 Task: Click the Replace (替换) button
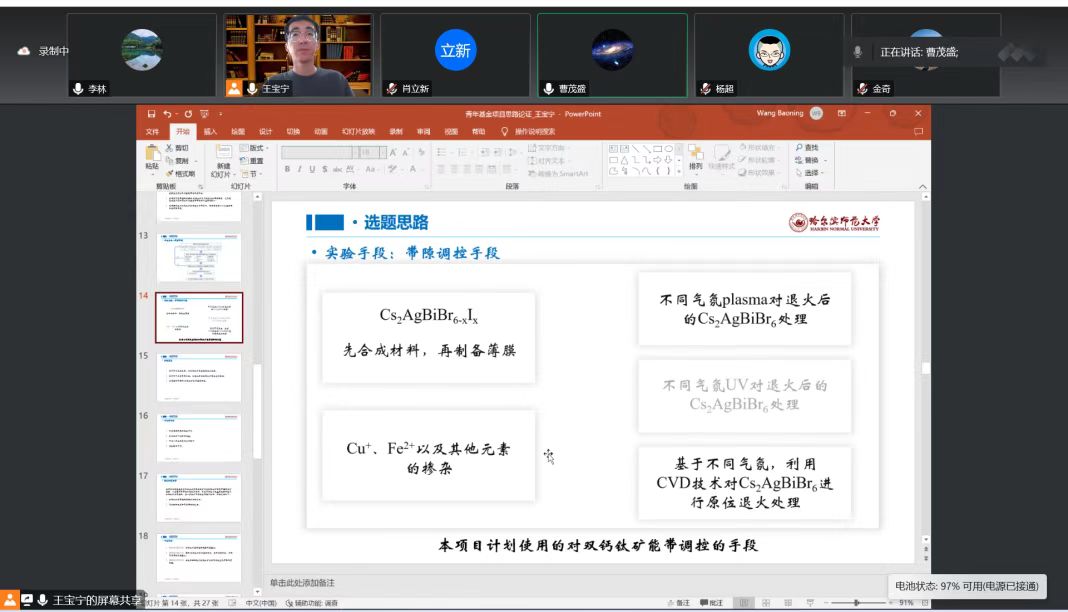[x=810, y=160]
